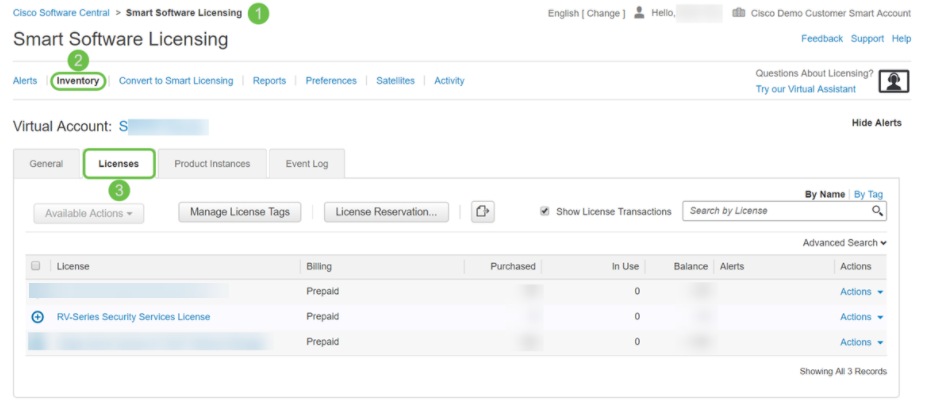Open the Event Log tab
The width and height of the screenshot is (927, 400).
(x=306, y=164)
